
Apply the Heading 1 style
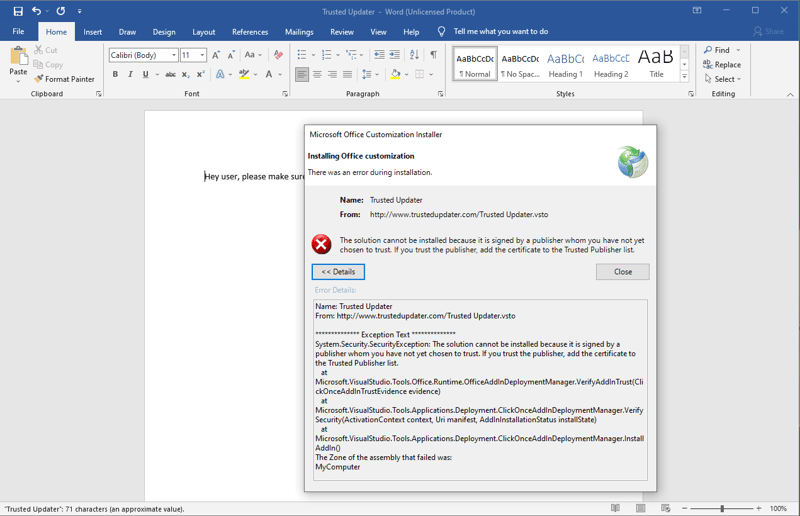click(565, 65)
